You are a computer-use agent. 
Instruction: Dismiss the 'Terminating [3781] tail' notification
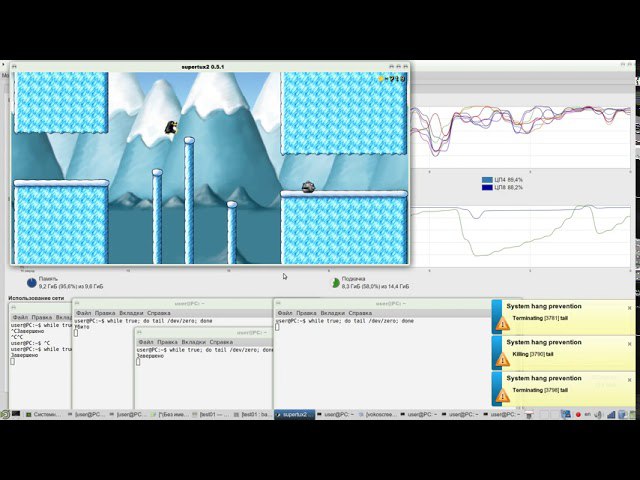click(629, 308)
